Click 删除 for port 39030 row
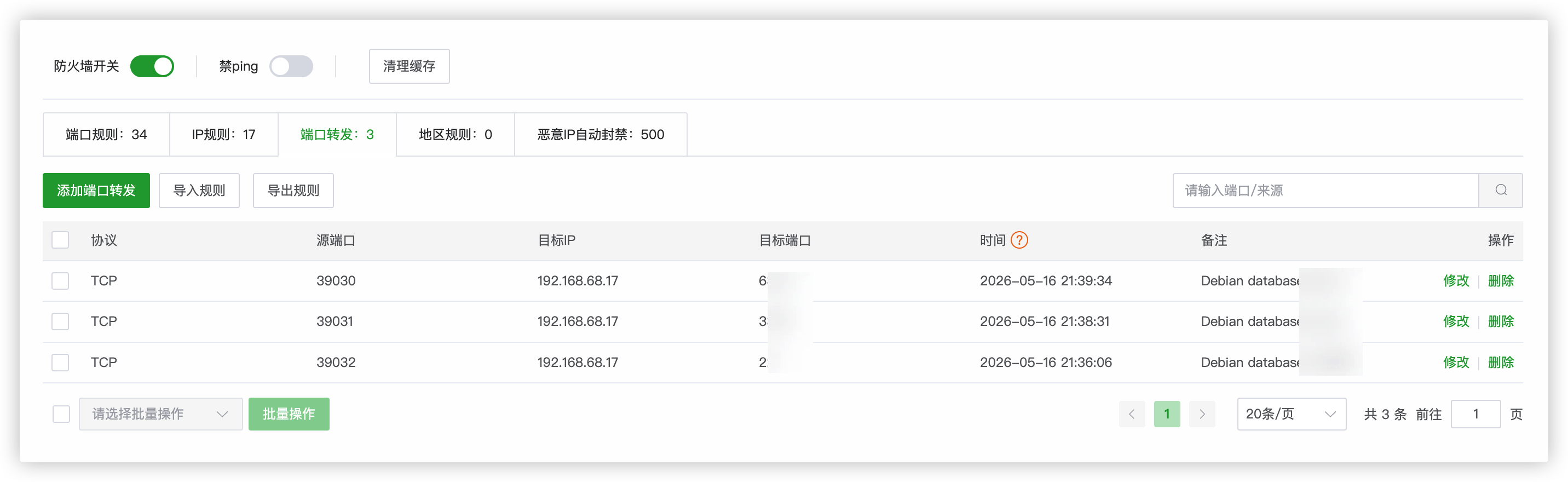This screenshot has width=1568, height=482. (1501, 281)
